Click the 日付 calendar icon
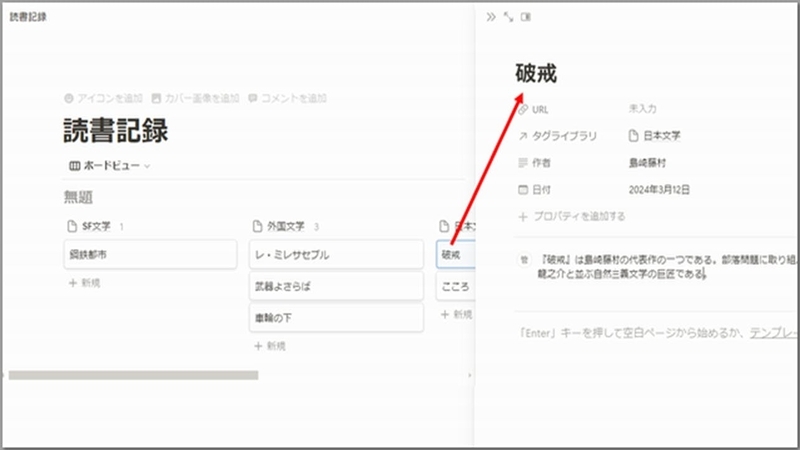The height and width of the screenshot is (450, 800). 523,190
